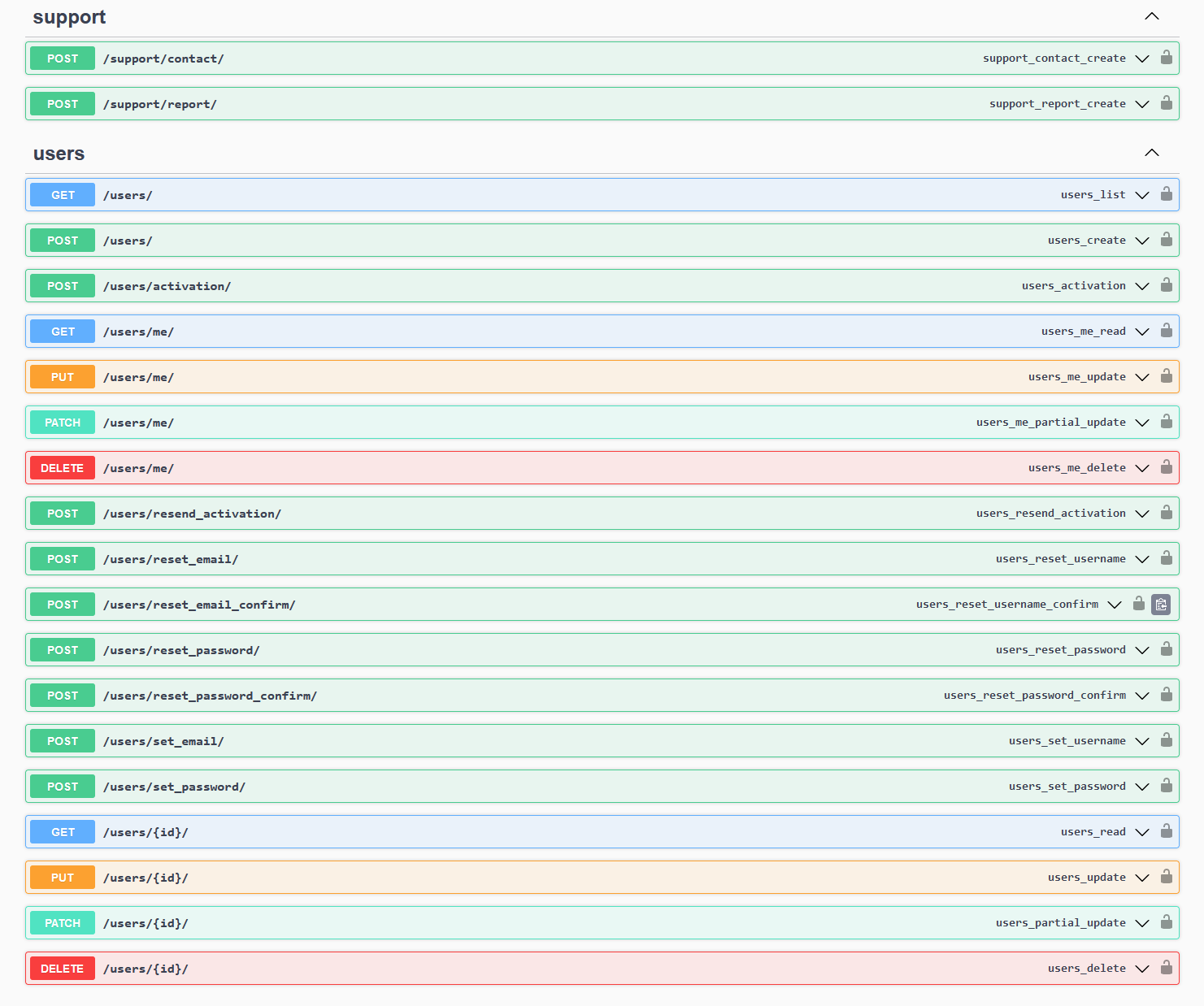Collapse the users section
This screenshot has width=1204, height=1006.
pyautogui.click(x=1152, y=153)
